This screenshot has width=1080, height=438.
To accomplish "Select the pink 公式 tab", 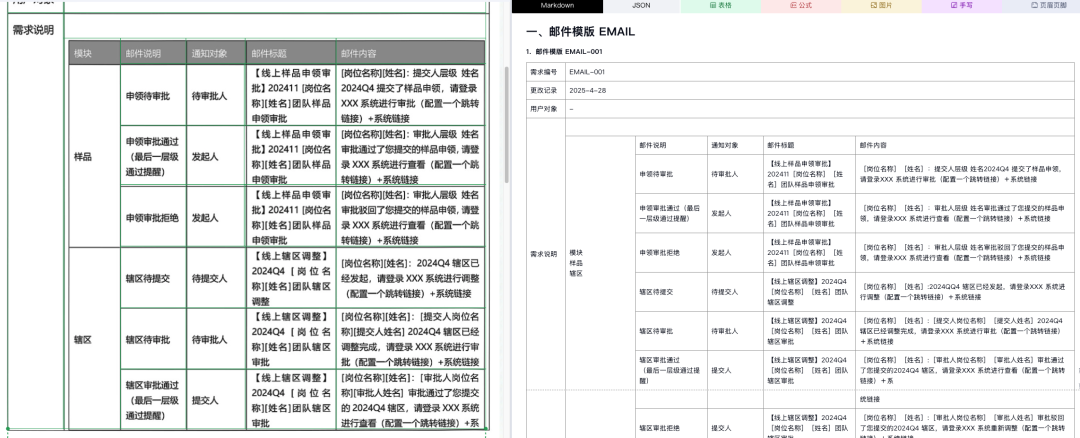I will coord(801,6).
